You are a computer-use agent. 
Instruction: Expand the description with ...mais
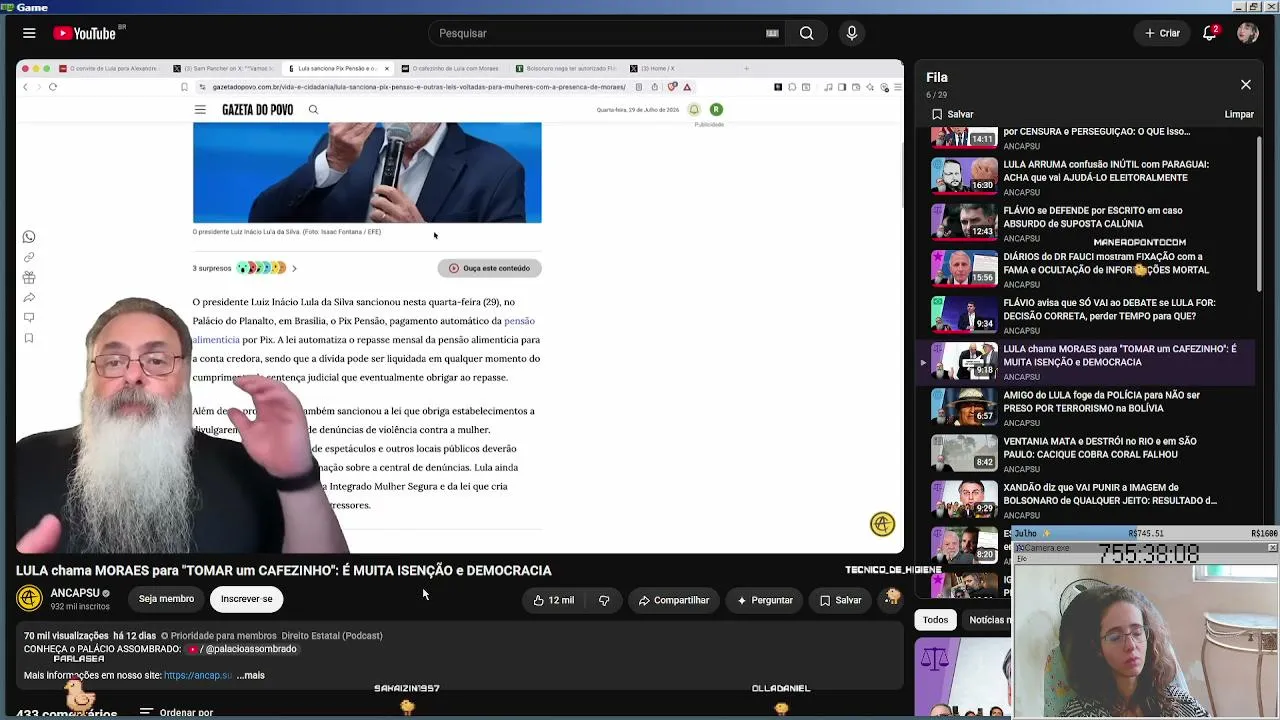251,675
